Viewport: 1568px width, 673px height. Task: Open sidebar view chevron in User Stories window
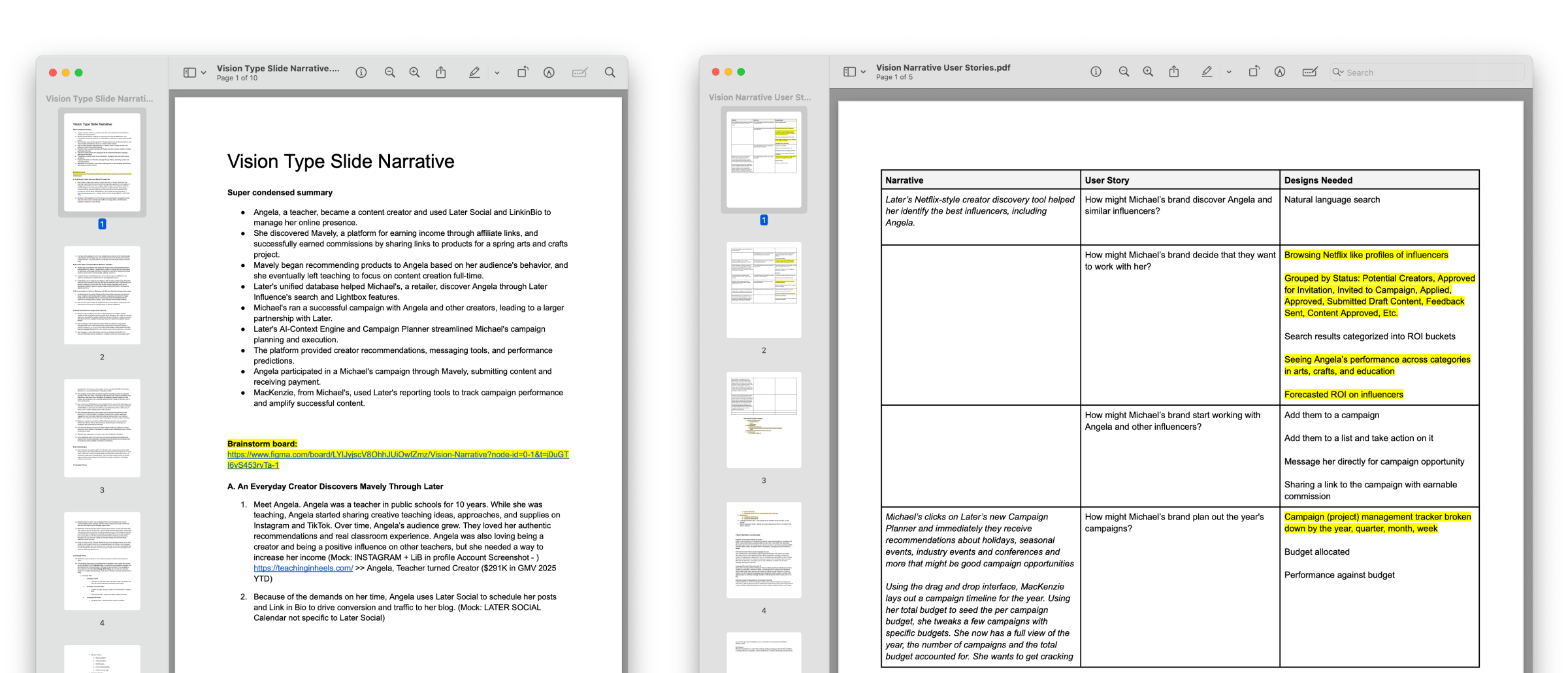point(864,73)
